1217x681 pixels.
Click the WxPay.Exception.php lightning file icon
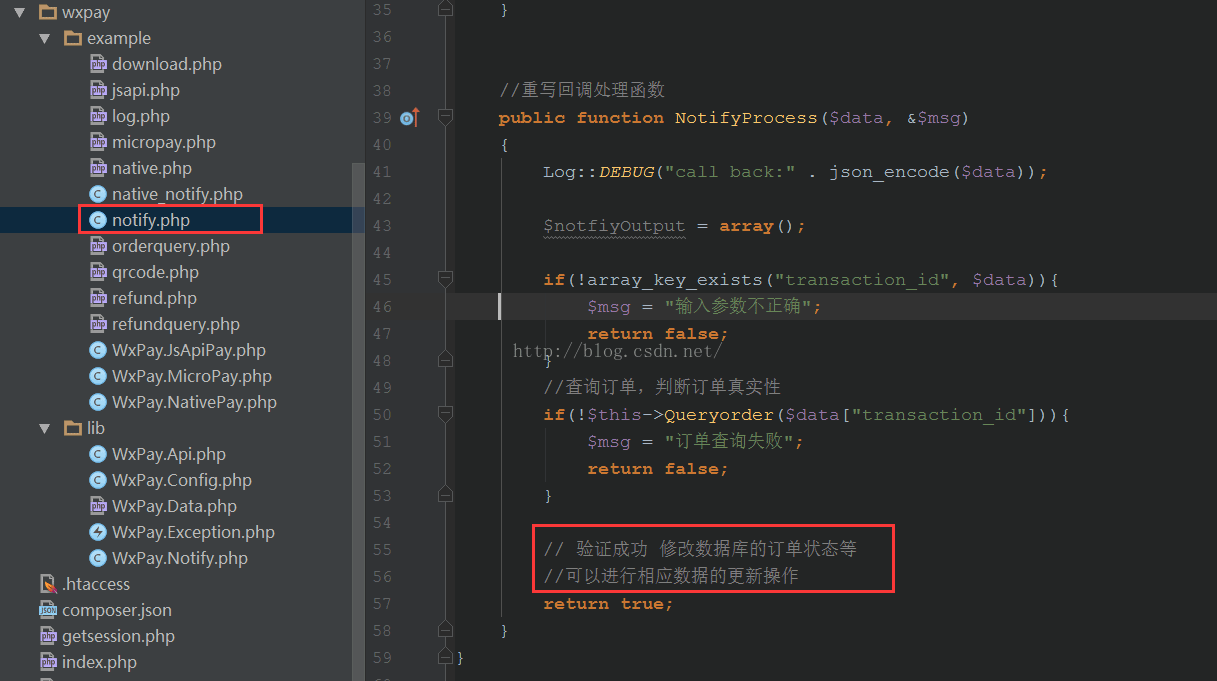(98, 532)
